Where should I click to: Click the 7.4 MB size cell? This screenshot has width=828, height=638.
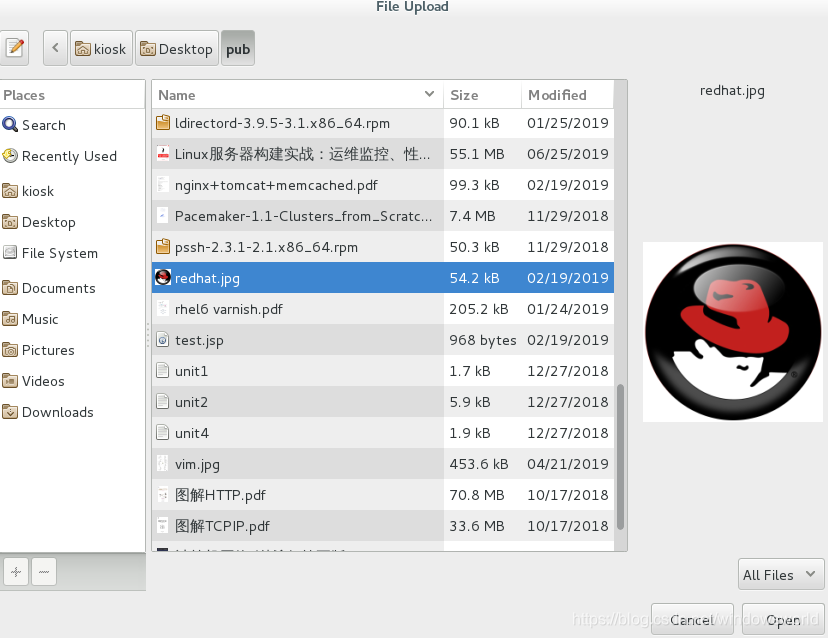pyautogui.click(x=472, y=216)
